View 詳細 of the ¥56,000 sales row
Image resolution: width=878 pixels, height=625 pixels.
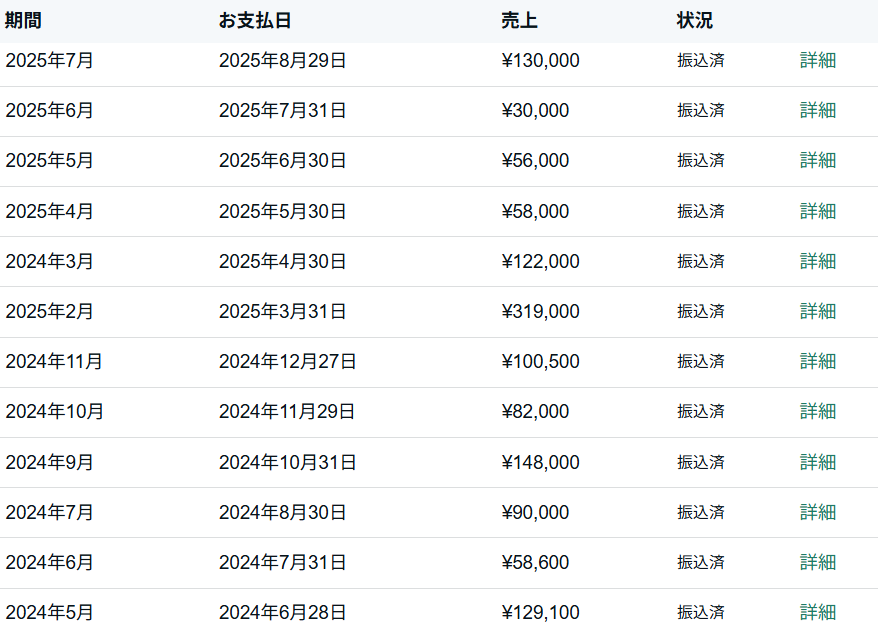(x=817, y=160)
